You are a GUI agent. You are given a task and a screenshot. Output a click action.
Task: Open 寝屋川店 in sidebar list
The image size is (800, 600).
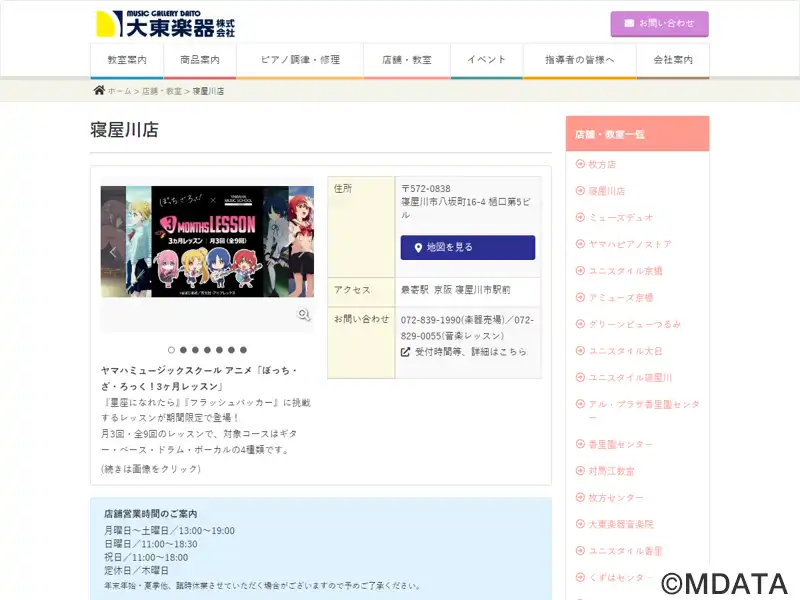607,191
